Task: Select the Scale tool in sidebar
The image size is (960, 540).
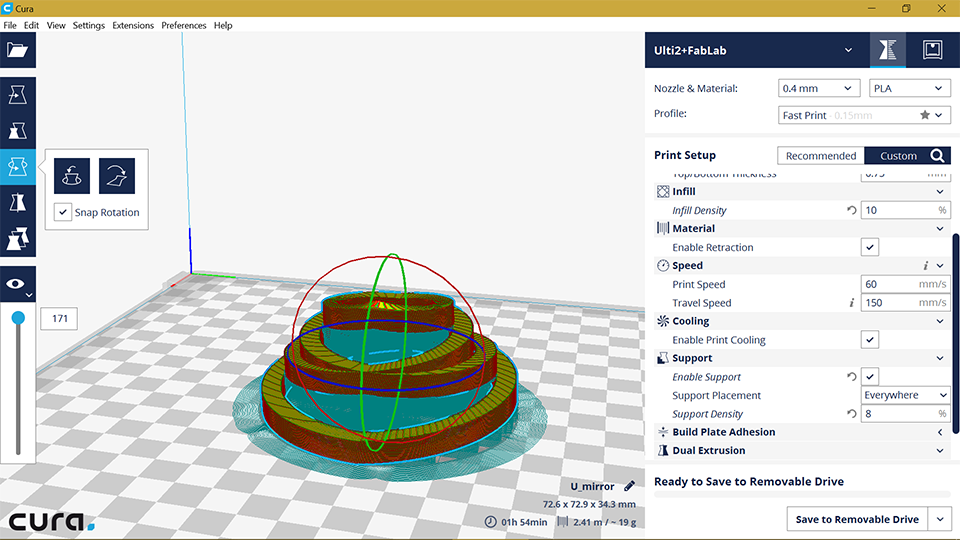Action: pos(17,130)
